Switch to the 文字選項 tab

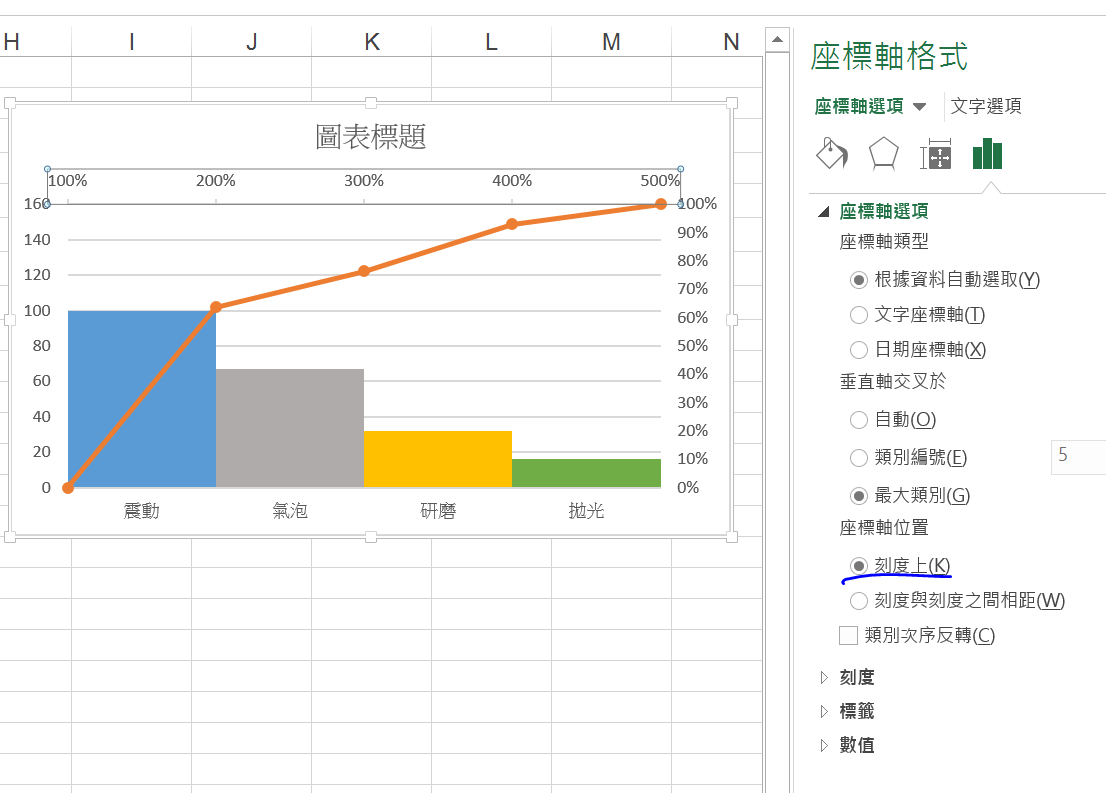click(986, 106)
